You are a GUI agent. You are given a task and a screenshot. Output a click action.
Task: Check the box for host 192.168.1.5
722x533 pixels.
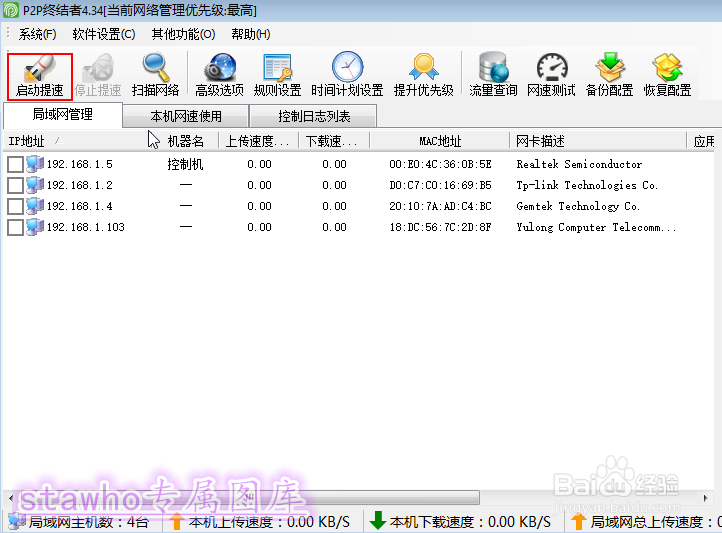[x=15, y=164]
